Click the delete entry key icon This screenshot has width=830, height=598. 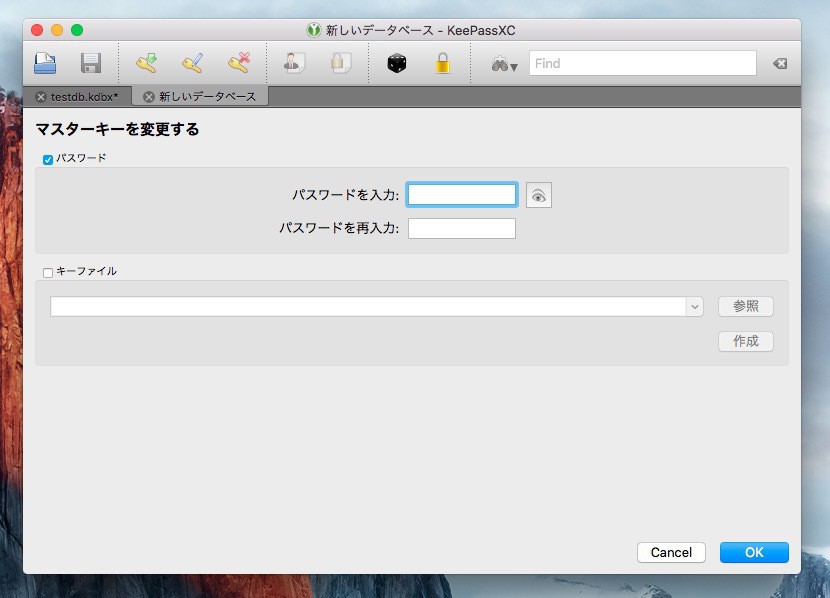tap(239, 63)
